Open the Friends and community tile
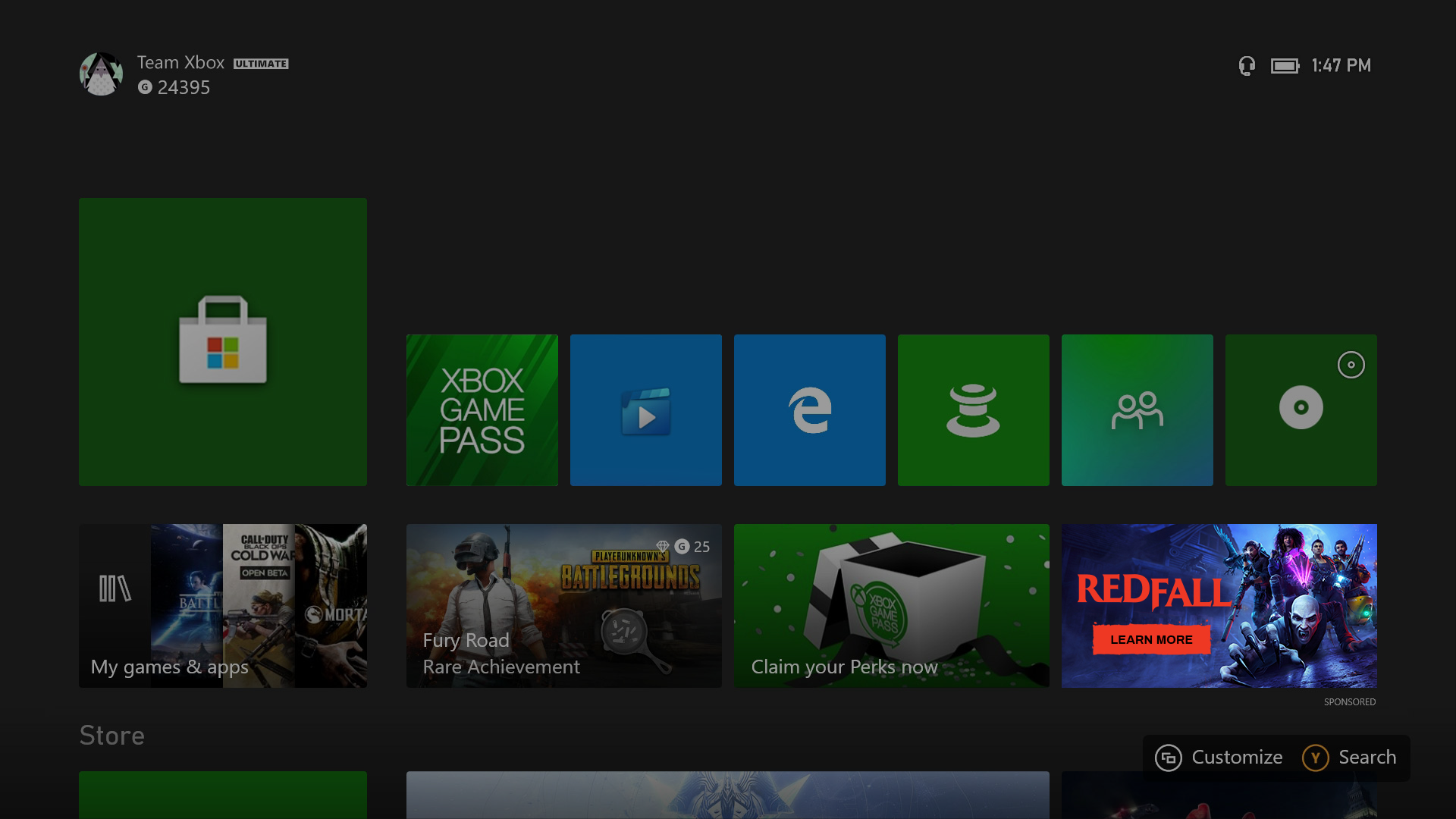The height and width of the screenshot is (819, 1456). click(1137, 409)
